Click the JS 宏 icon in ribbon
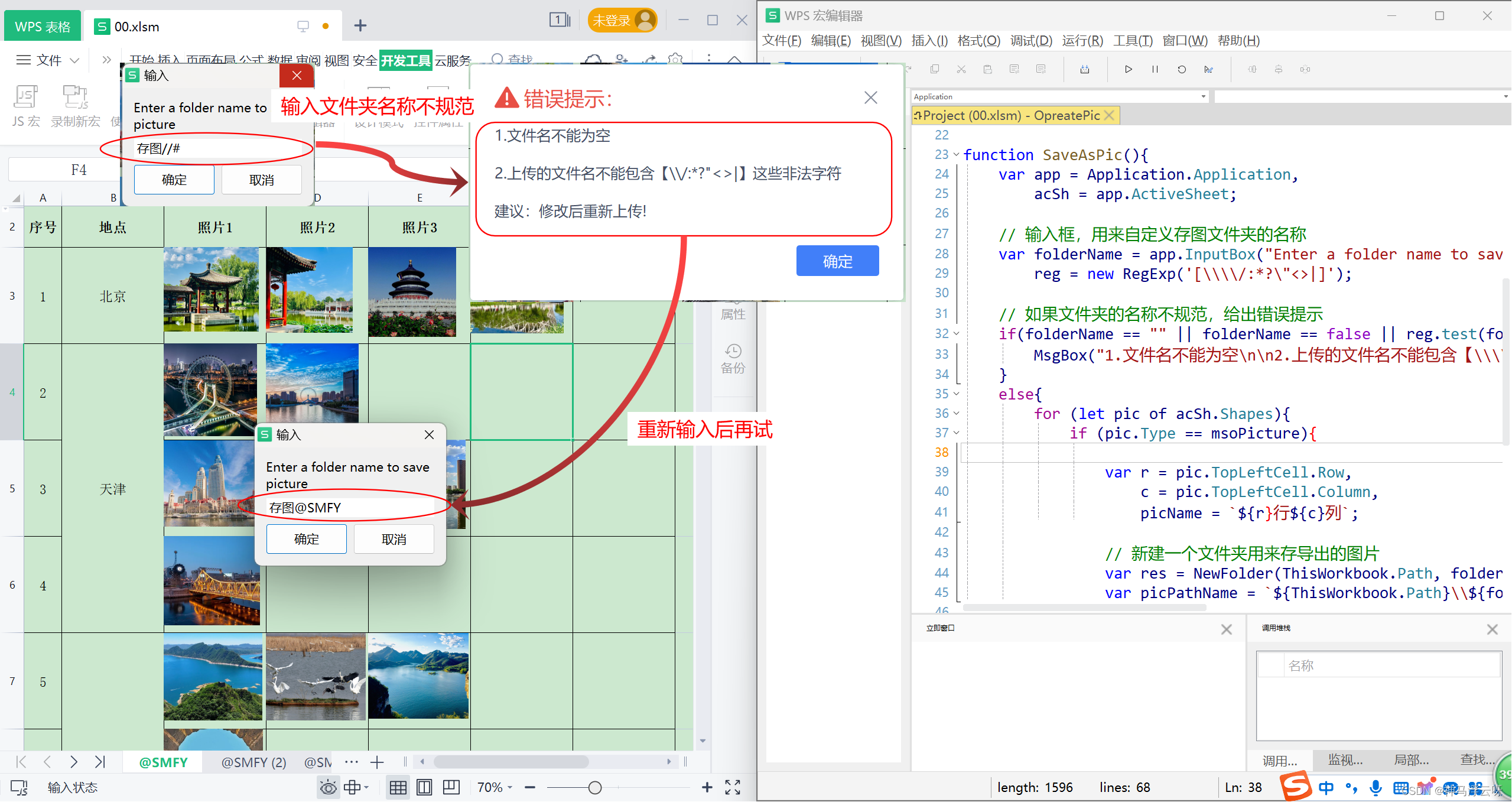This screenshot has width=1512, height=802. click(26, 98)
